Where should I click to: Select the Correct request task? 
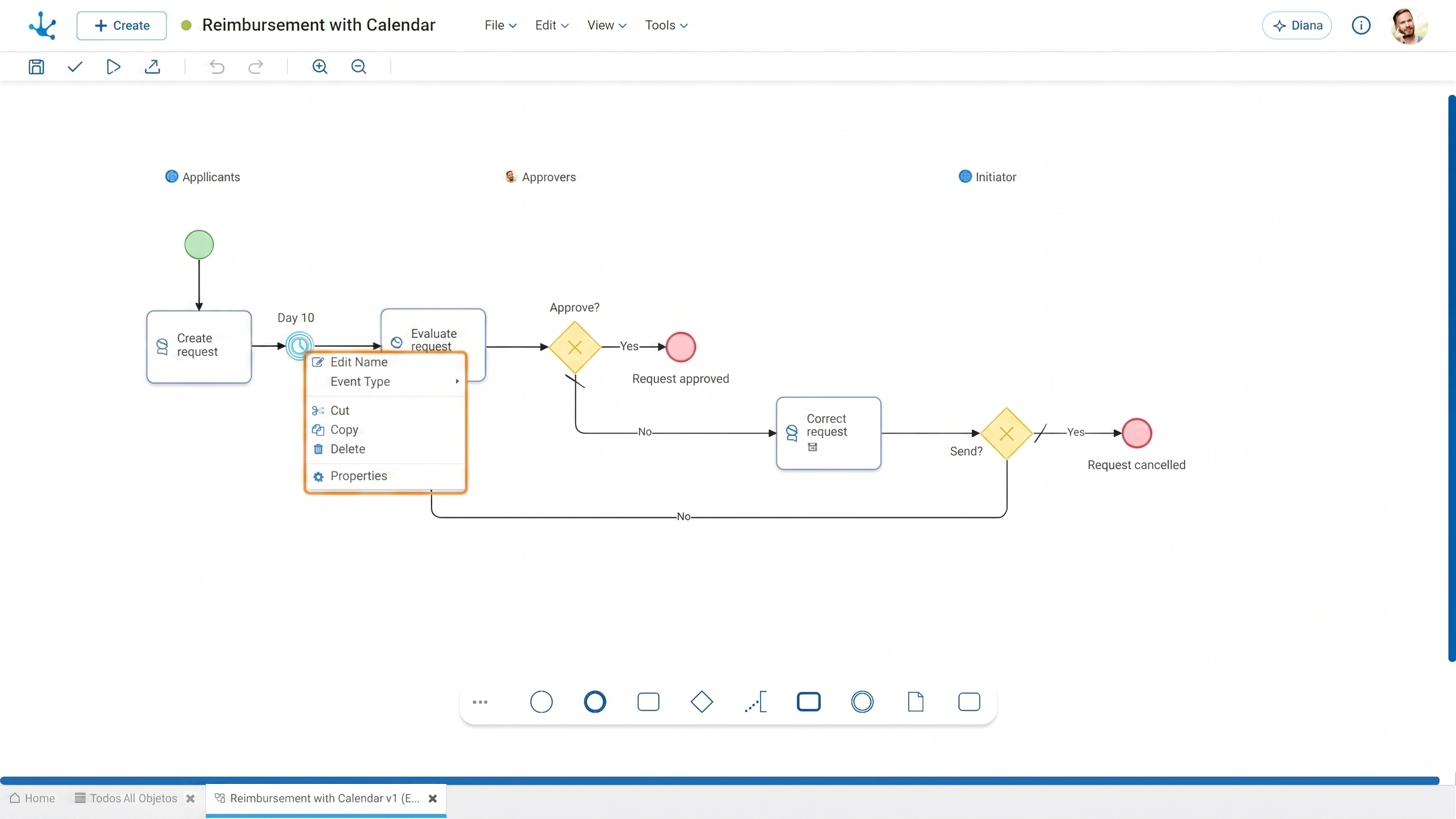829,433
